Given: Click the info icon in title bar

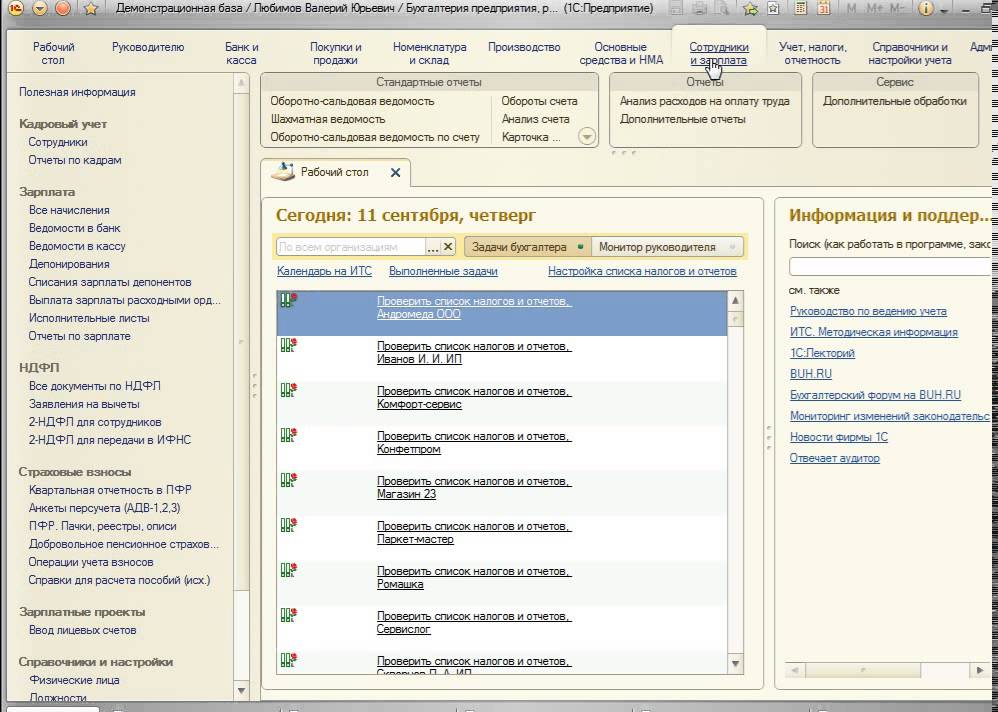Looking at the screenshot, I should [926, 8].
